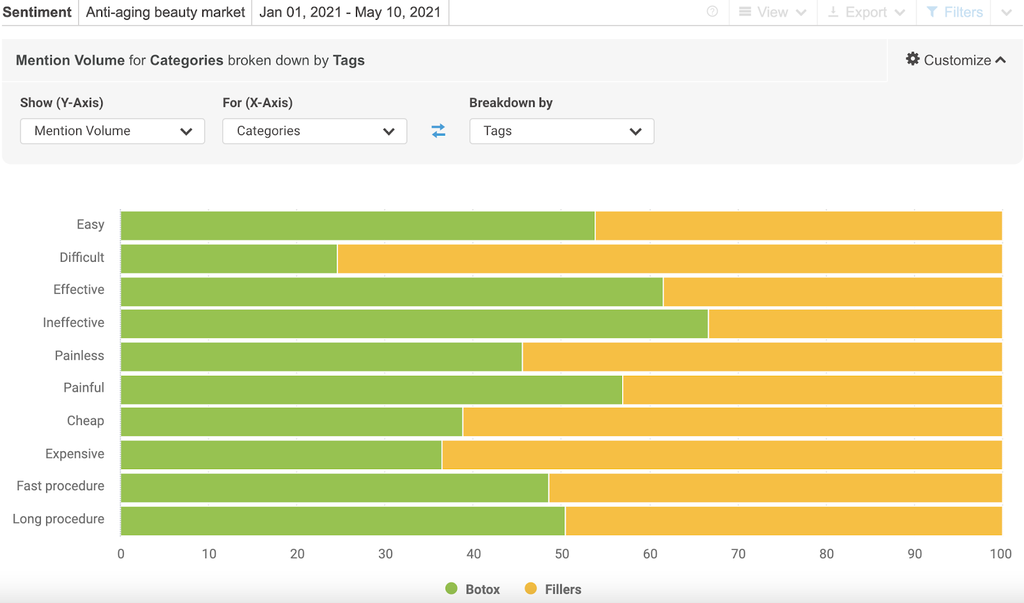Image resolution: width=1024 pixels, height=603 pixels.
Task: Toggle the Fillers series in legend
Action: coord(553,589)
